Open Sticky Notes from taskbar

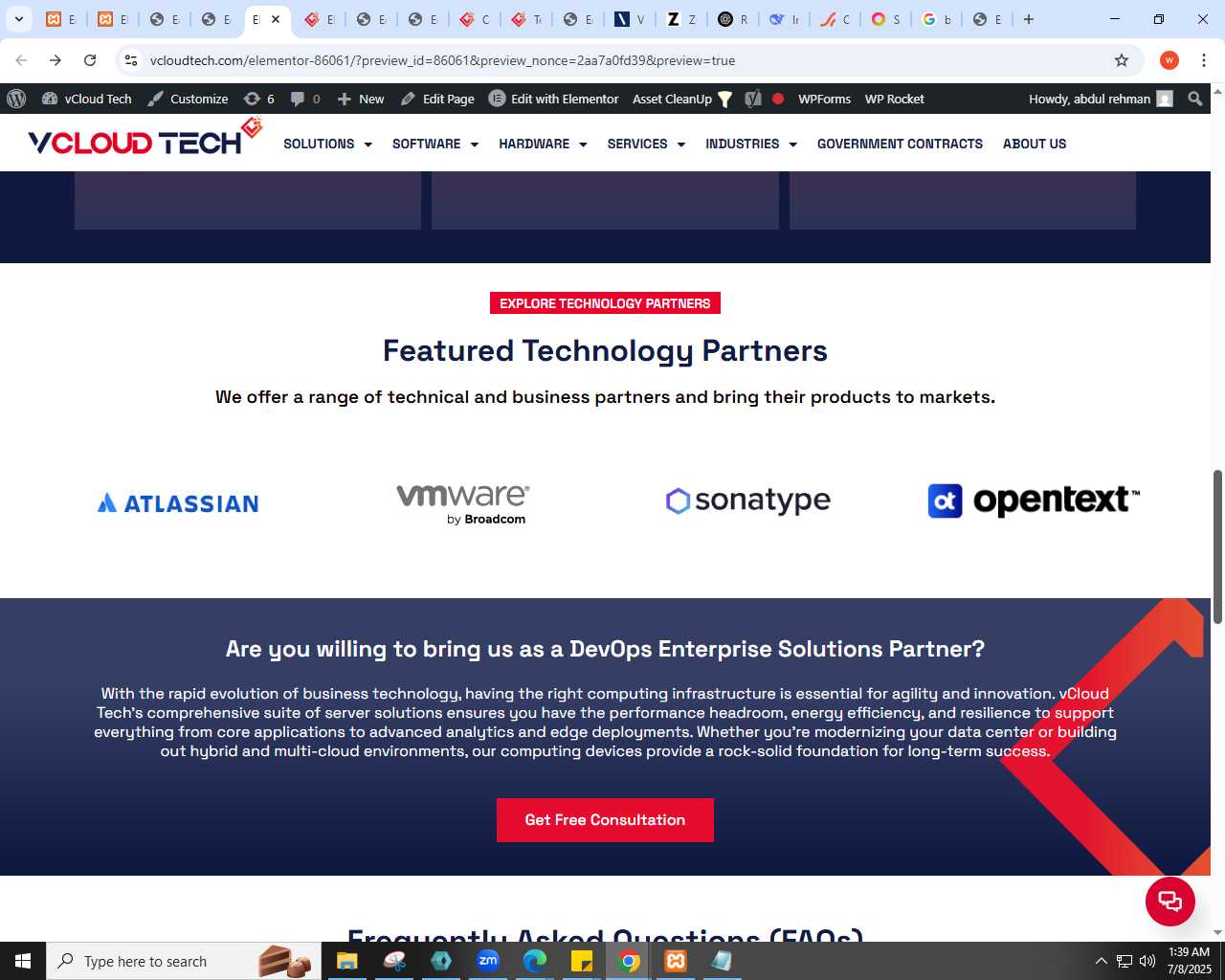582,961
